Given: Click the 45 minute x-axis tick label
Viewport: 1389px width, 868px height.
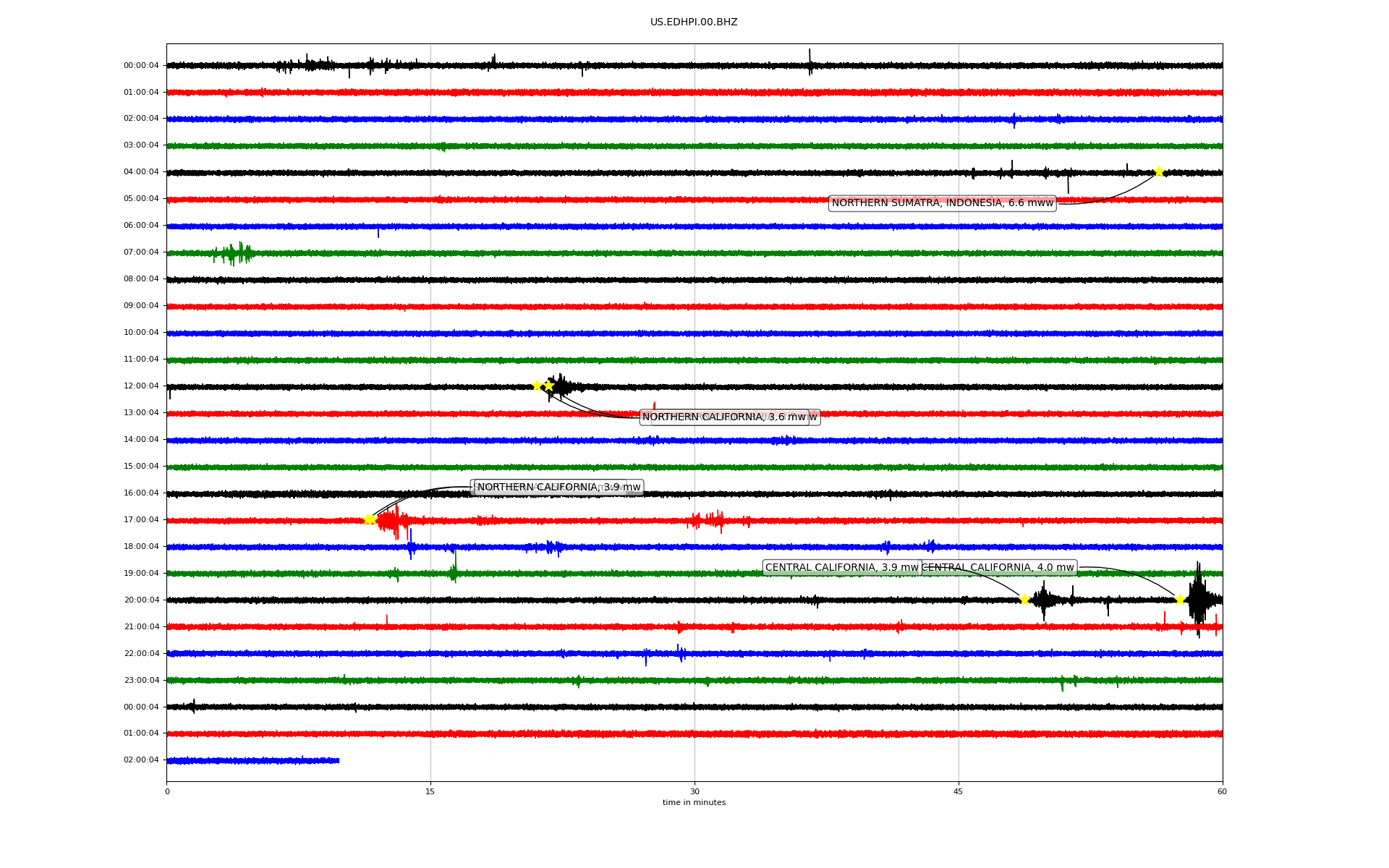Looking at the screenshot, I should [x=959, y=792].
